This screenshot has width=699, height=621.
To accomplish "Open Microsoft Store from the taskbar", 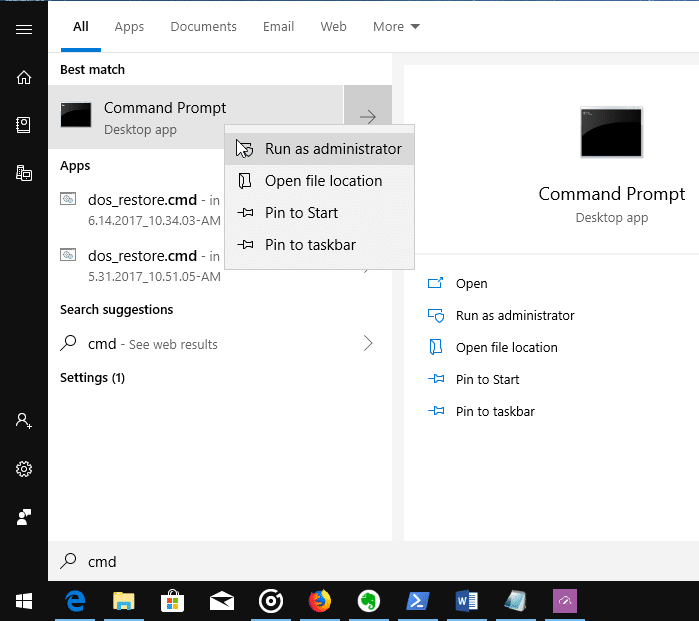I will pyautogui.click(x=173, y=601).
